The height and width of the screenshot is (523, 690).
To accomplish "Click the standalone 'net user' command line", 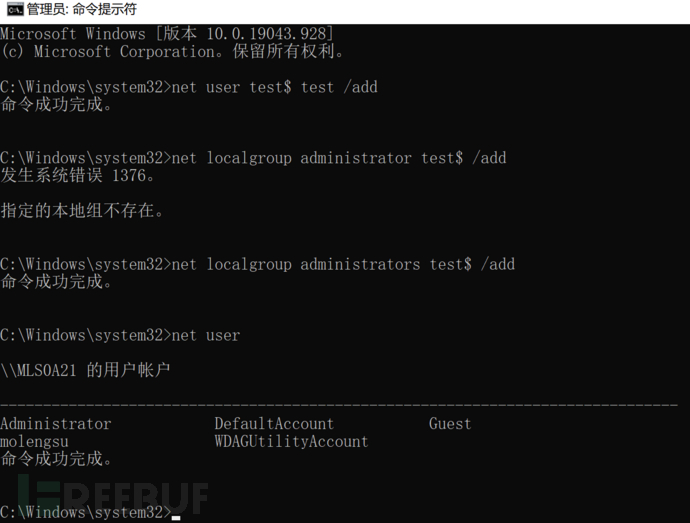I will 206,335.
